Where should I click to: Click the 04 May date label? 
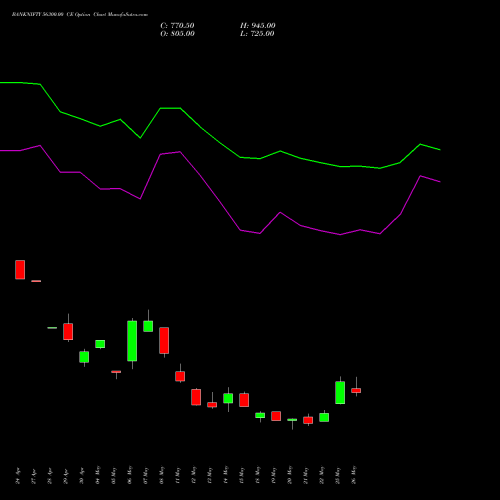click(x=98, y=475)
